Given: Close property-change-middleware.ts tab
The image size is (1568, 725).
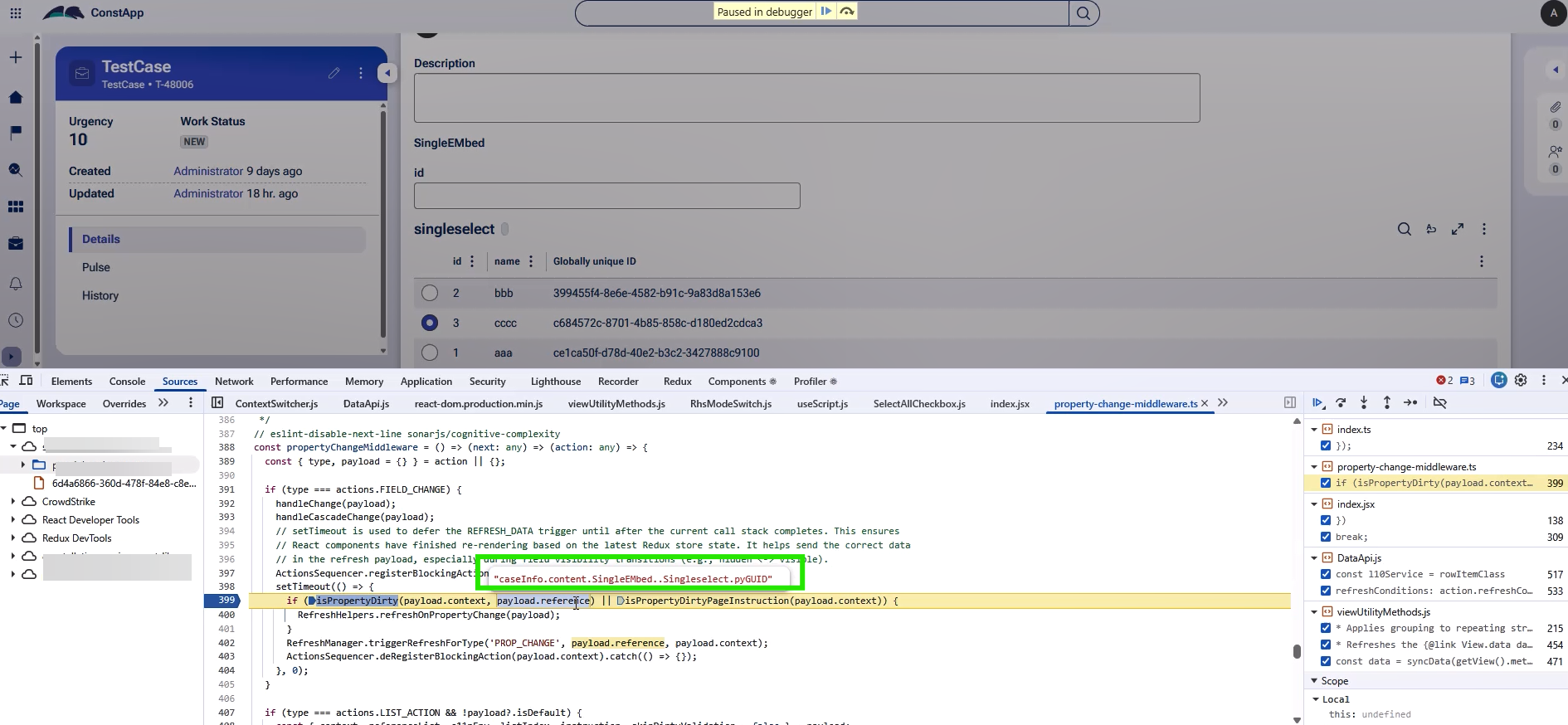Looking at the screenshot, I should coord(1205,403).
